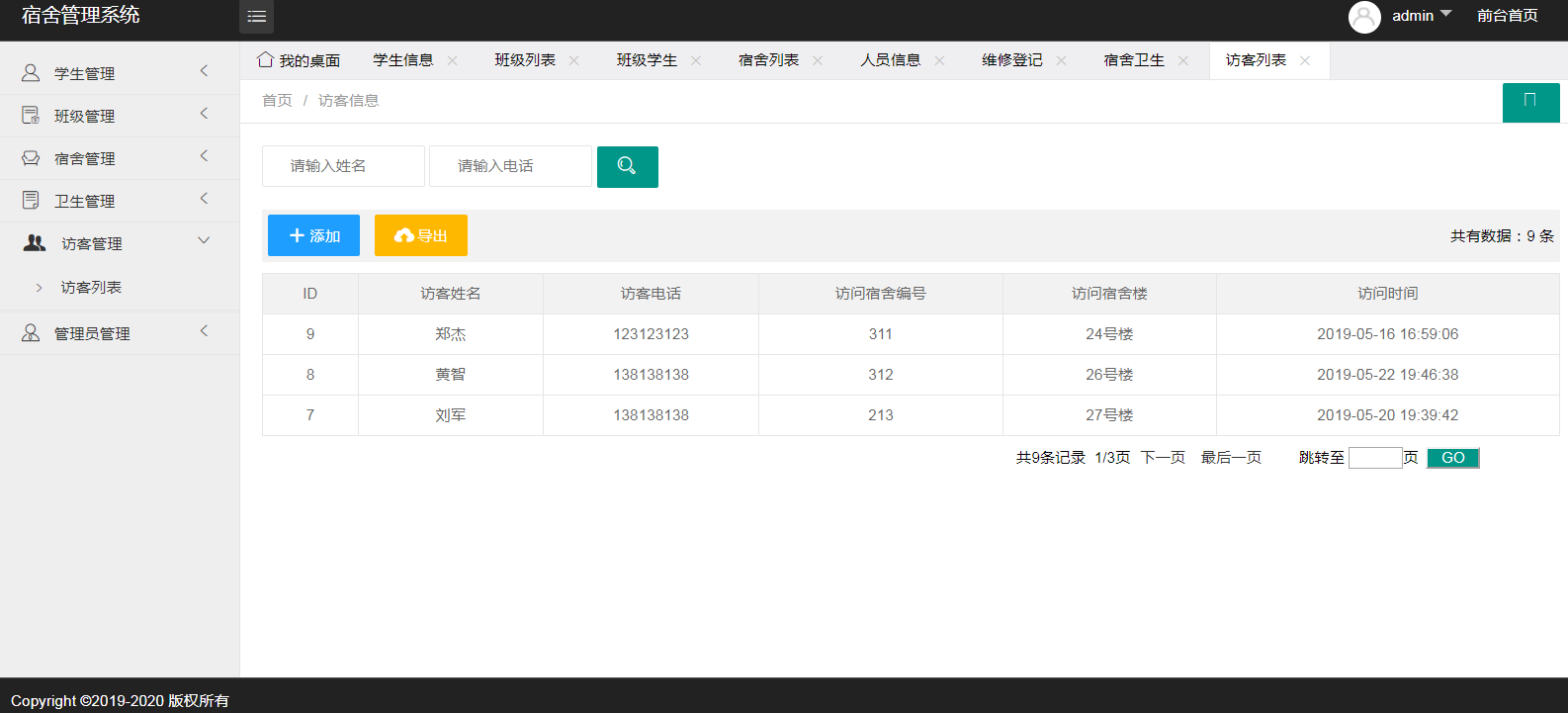This screenshot has width=1568, height=713.
Task: Select visitor name 郑杰 cell
Action: [451, 334]
